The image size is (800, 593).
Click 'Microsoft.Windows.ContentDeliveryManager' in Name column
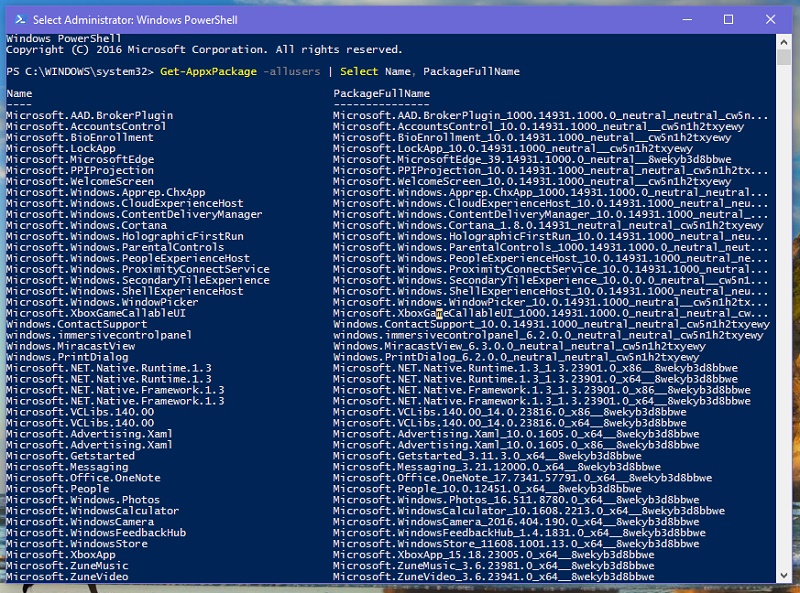[134, 214]
